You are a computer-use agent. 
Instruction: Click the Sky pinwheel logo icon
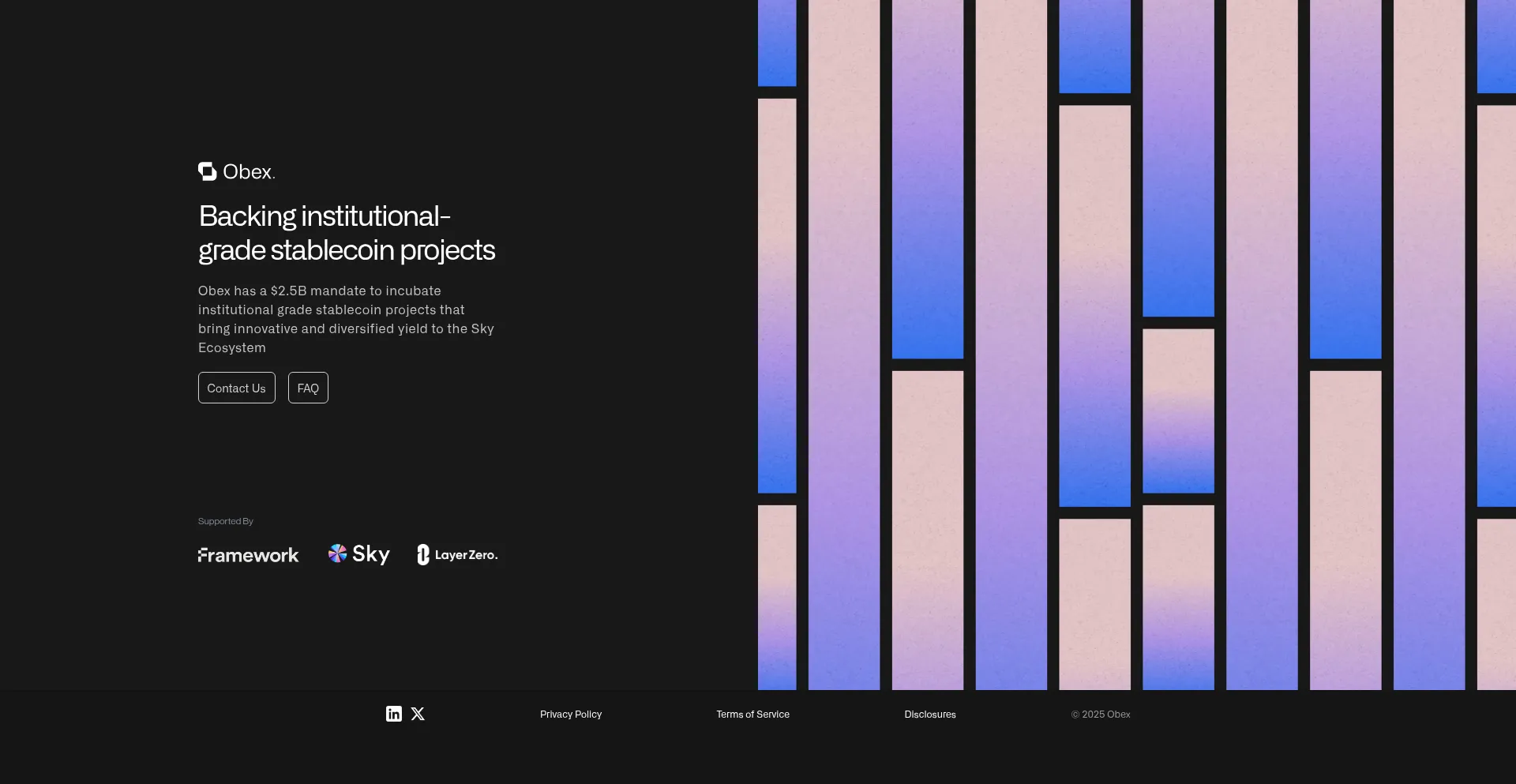[337, 553]
